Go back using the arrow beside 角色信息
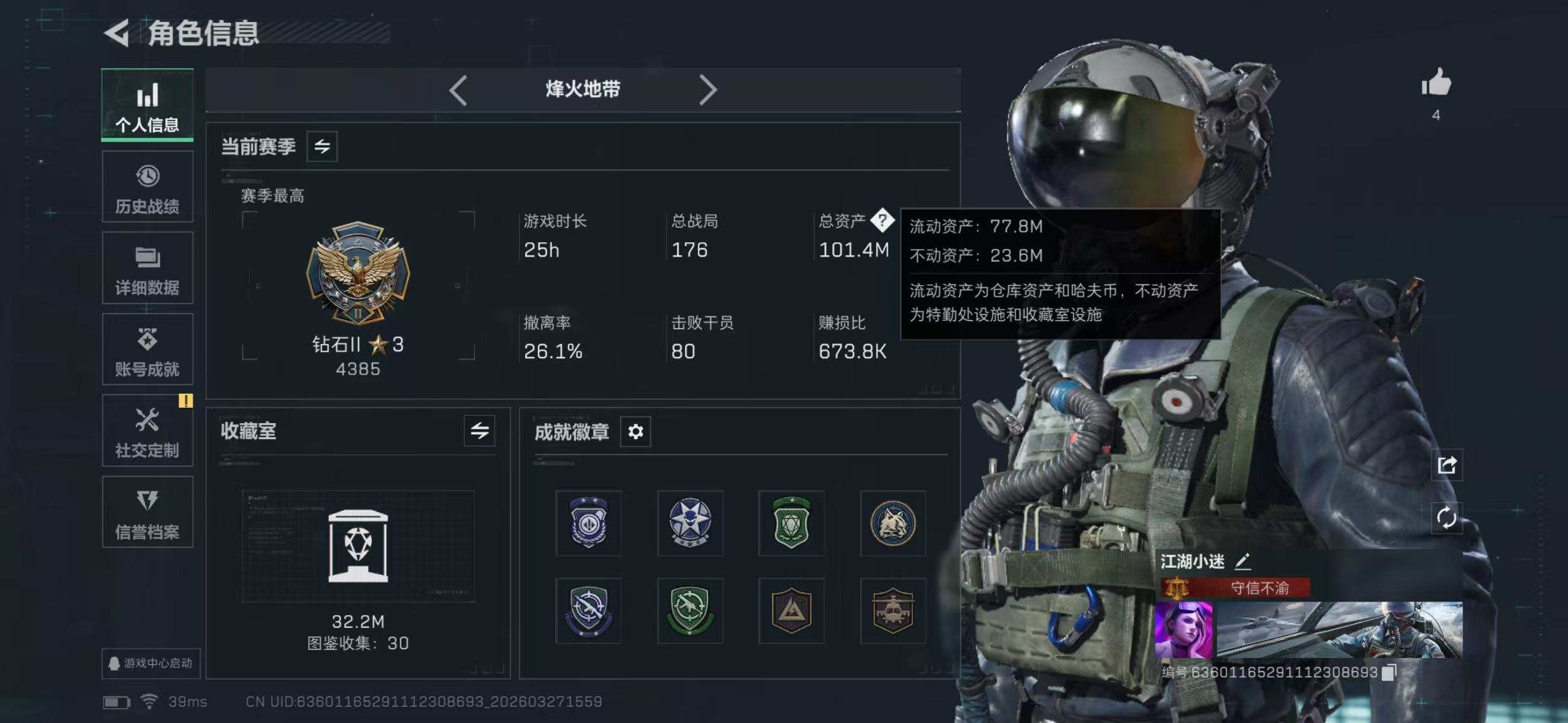This screenshot has height=723, width=1568. [x=117, y=33]
